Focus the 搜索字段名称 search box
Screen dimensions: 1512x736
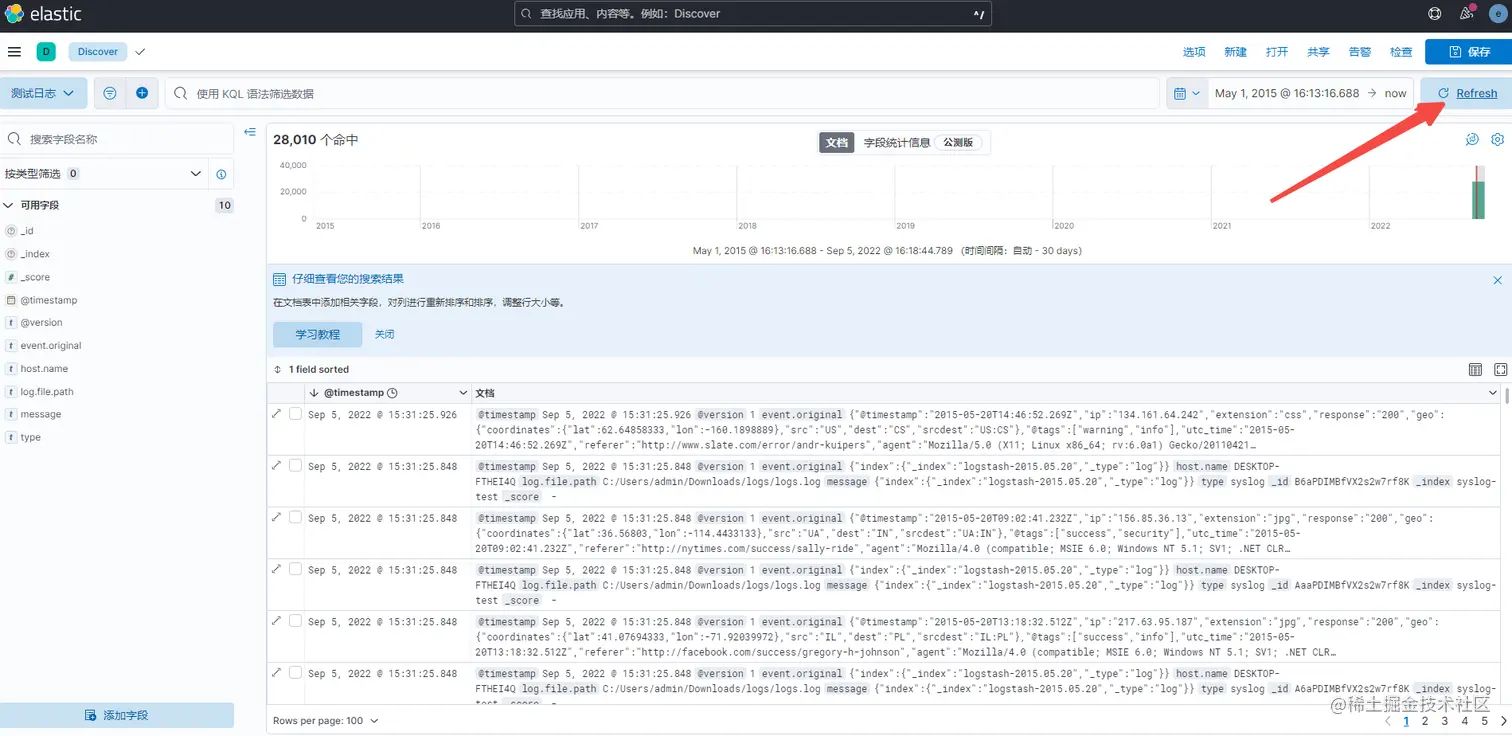point(117,139)
